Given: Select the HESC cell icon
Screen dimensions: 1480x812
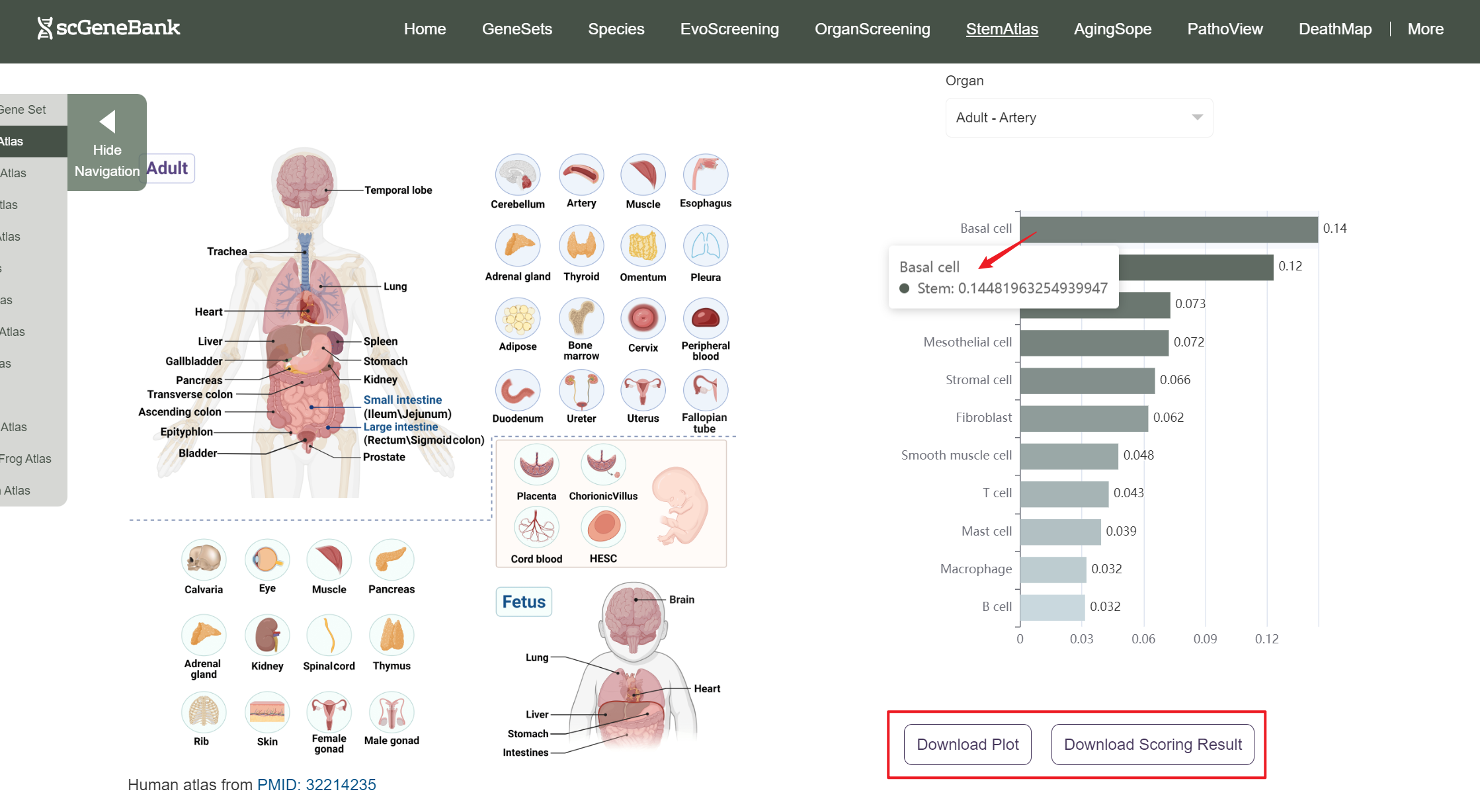Looking at the screenshot, I should tap(603, 527).
